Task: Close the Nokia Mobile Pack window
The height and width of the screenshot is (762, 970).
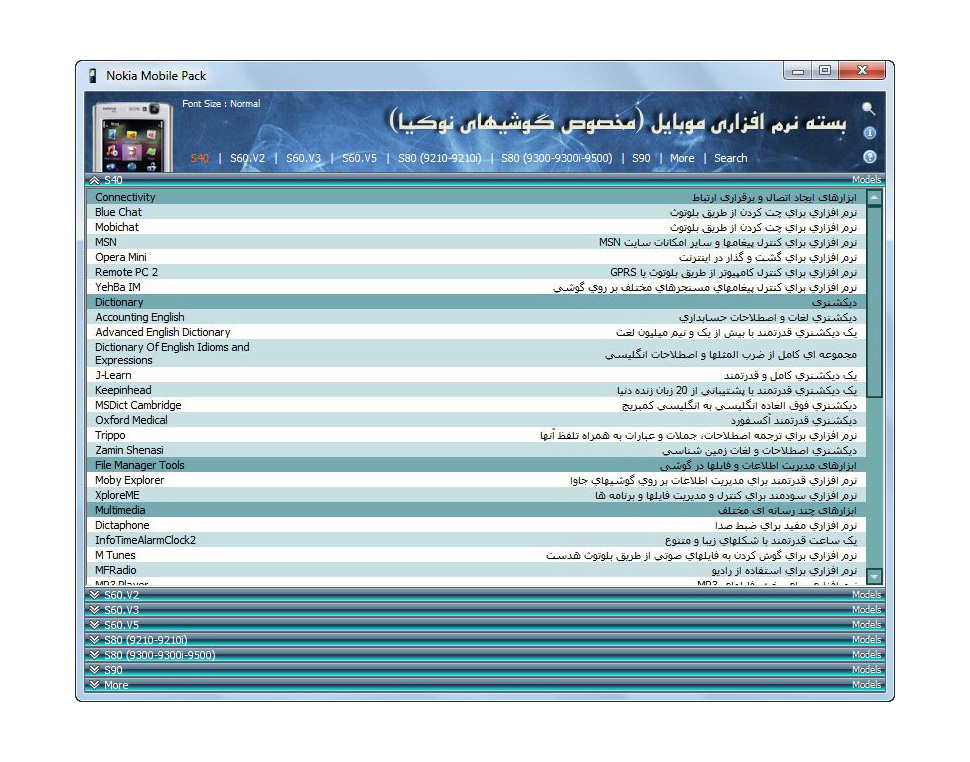Action: click(862, 71)
